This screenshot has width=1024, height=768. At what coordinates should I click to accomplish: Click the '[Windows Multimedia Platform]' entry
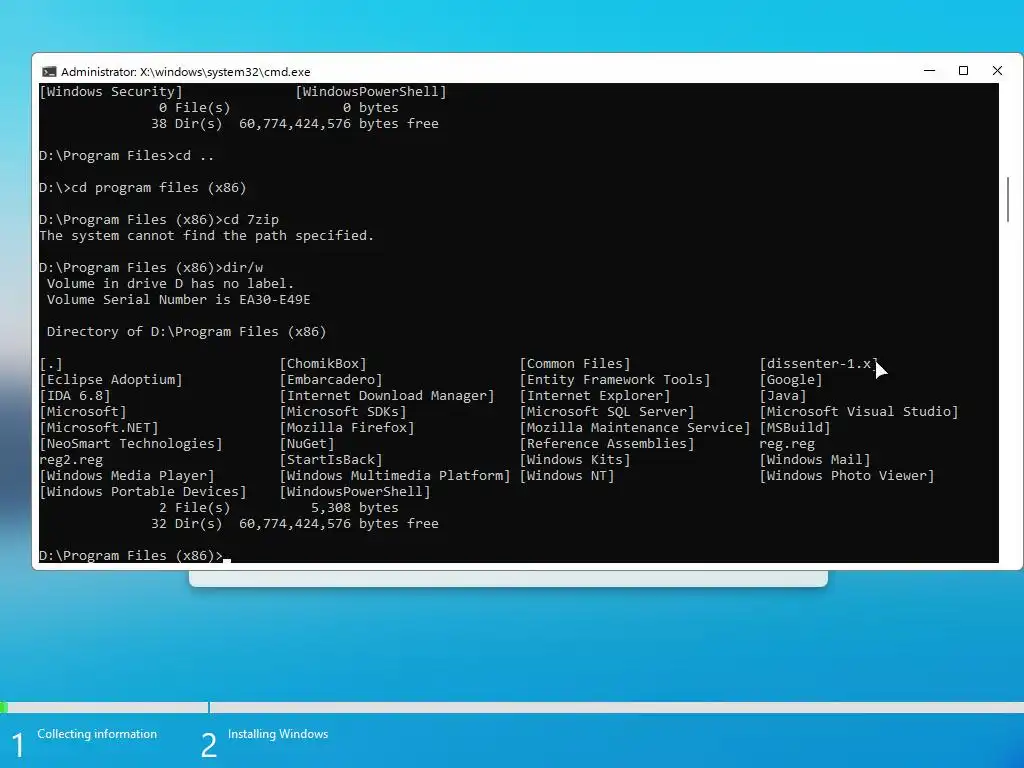click(394, 475)
